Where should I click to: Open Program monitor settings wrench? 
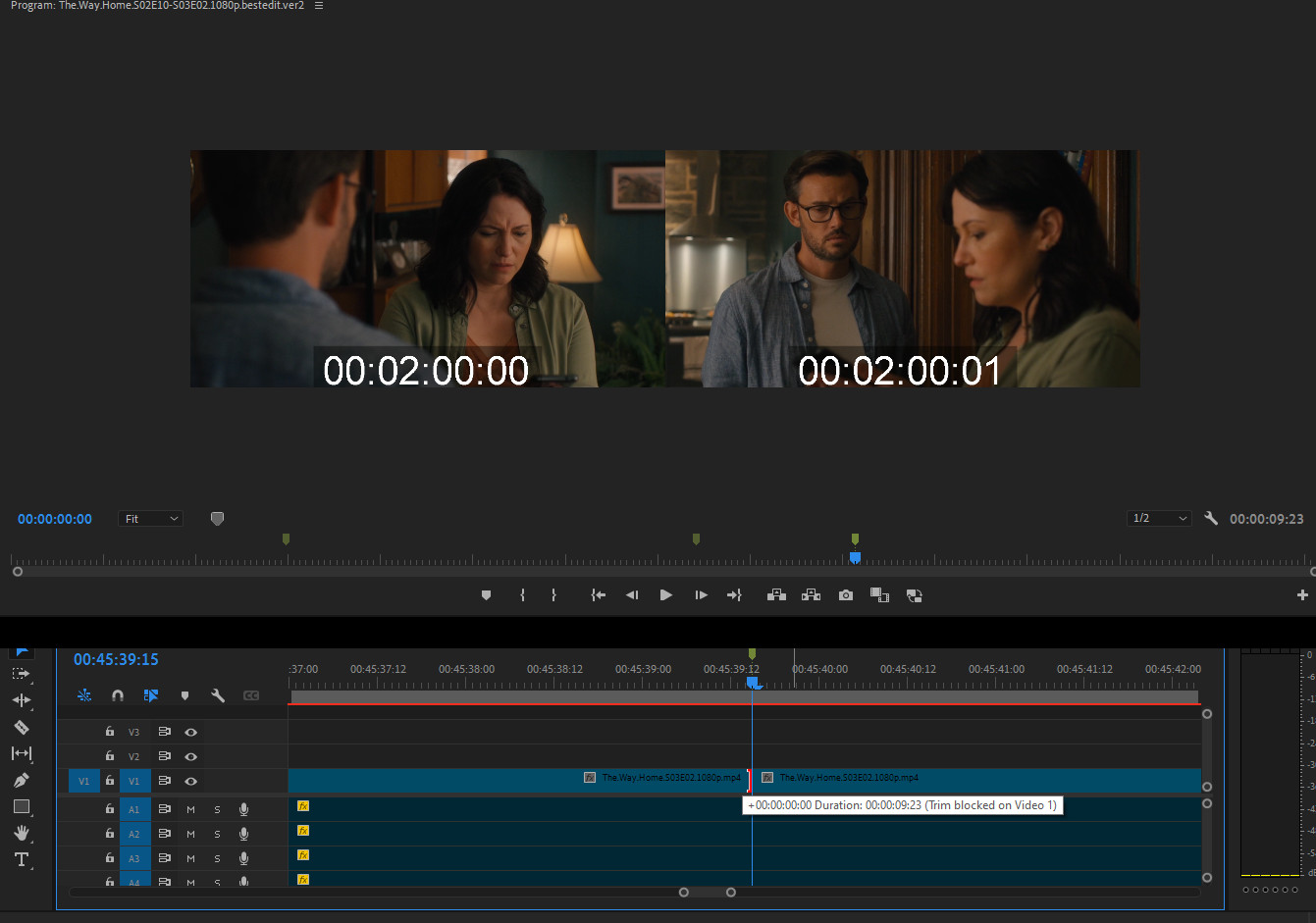point(1211,518)
